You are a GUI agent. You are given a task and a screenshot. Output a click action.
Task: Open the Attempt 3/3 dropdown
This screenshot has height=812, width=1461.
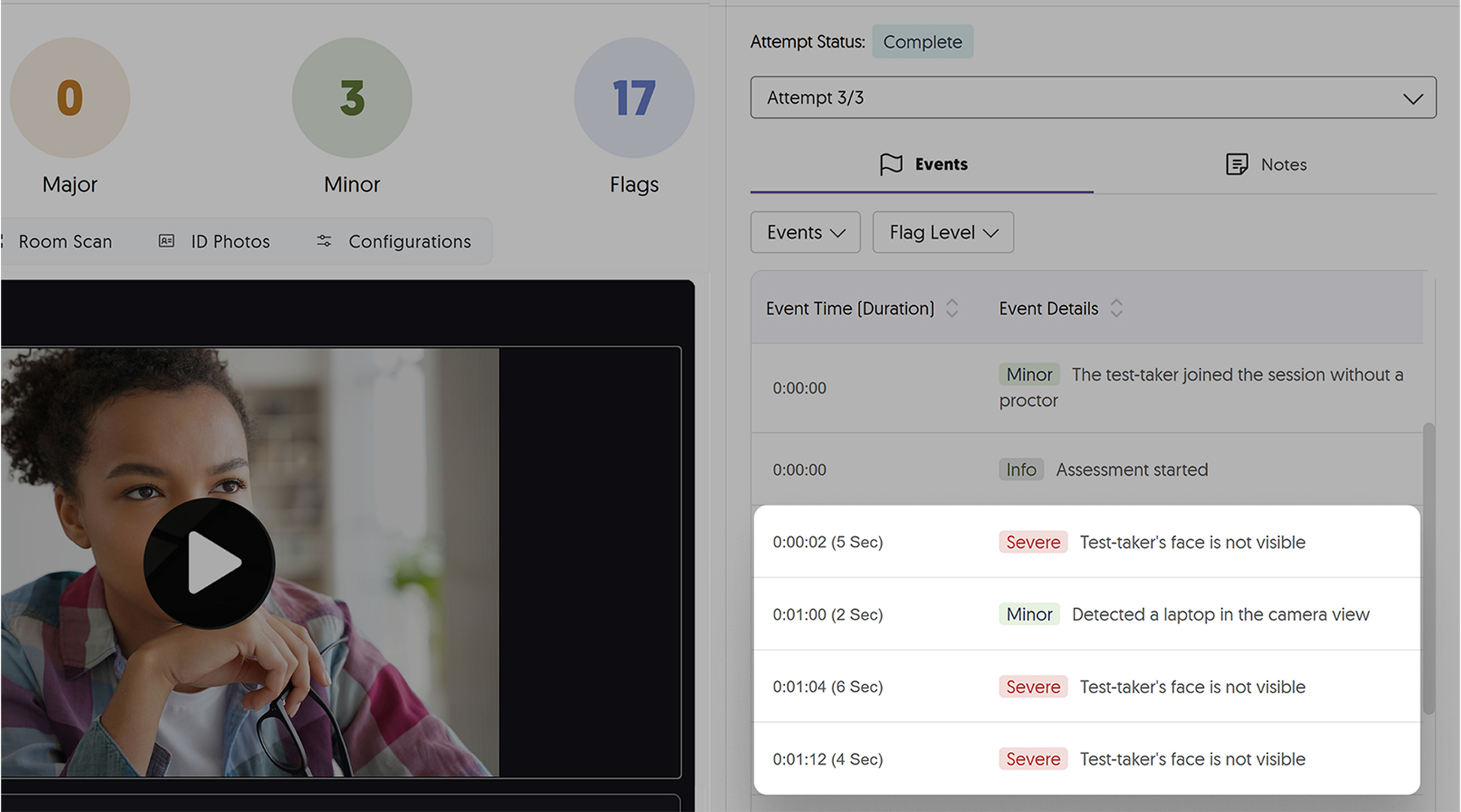click(x=1093, y=98)
